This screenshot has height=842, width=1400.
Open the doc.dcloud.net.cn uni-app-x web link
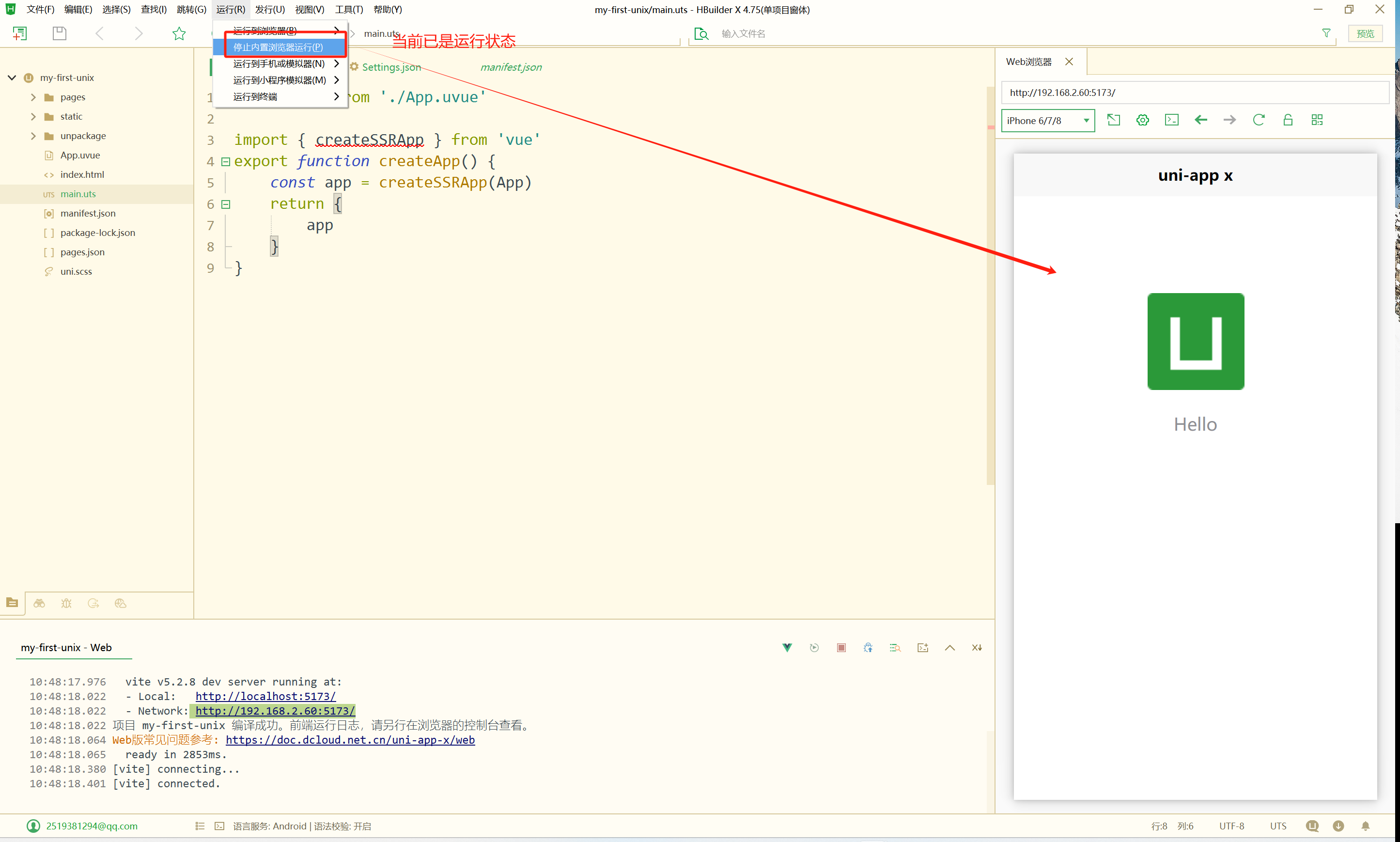point(350,739)
